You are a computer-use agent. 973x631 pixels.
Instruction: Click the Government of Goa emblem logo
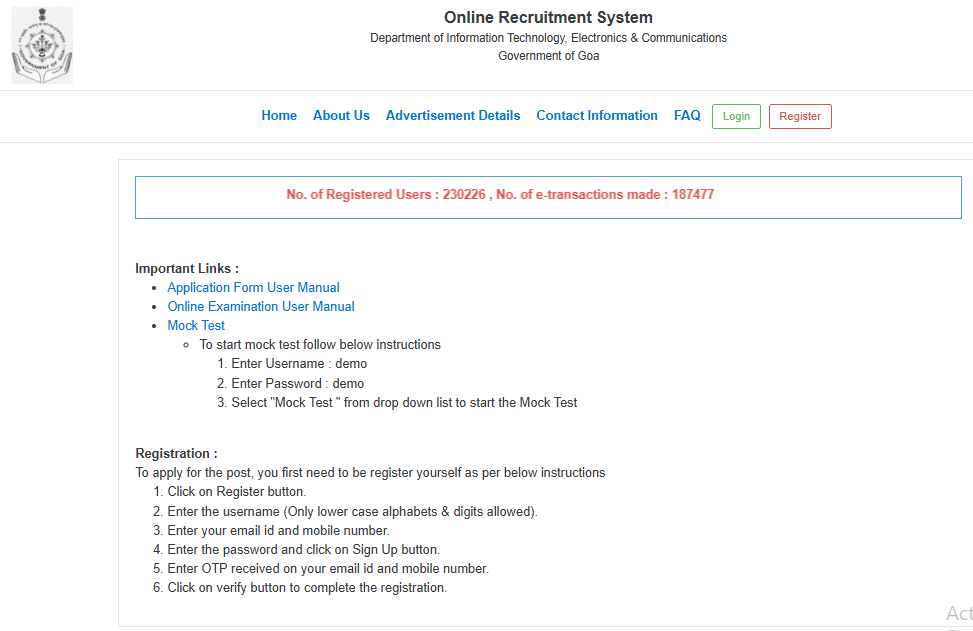pos(42,46)
